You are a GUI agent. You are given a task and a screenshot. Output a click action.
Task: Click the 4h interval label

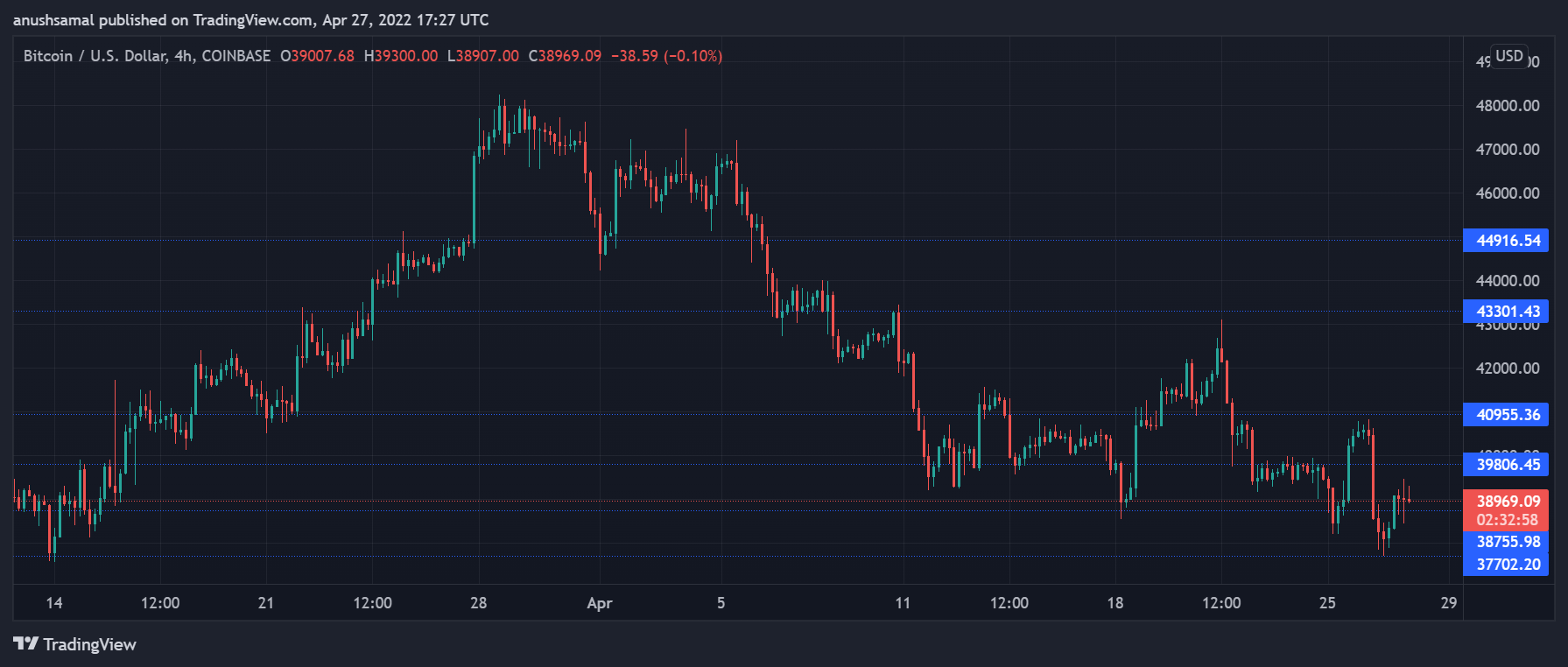tap(183, 56)
